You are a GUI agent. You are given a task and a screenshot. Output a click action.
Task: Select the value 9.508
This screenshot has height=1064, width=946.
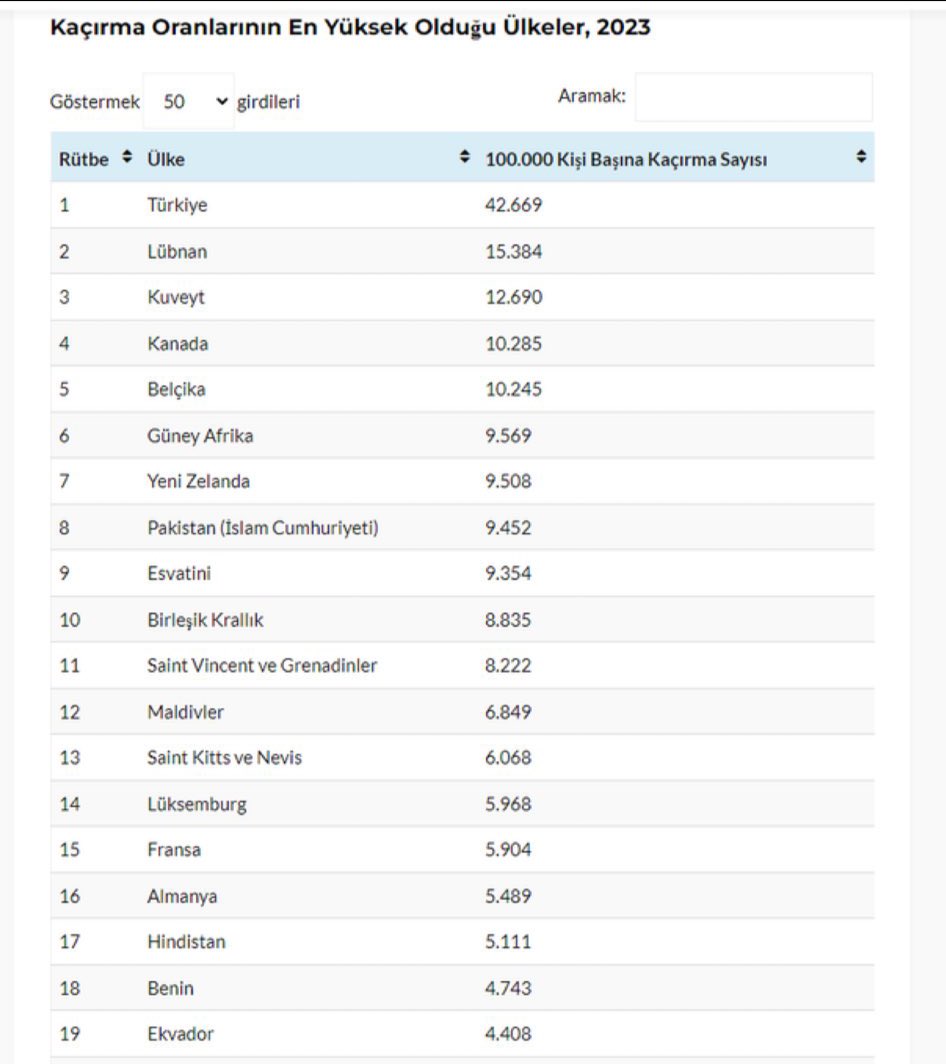pyautogui.click(x=508, y=481)
